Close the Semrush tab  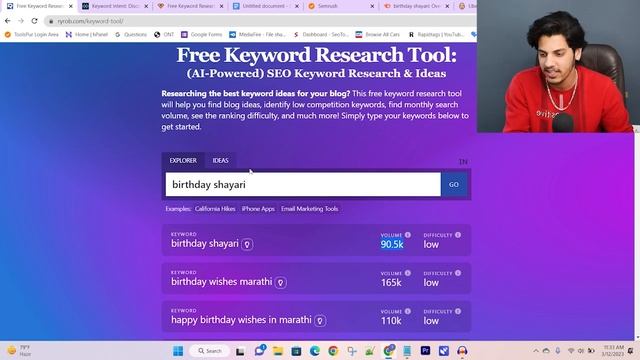(x=372, y=6)
